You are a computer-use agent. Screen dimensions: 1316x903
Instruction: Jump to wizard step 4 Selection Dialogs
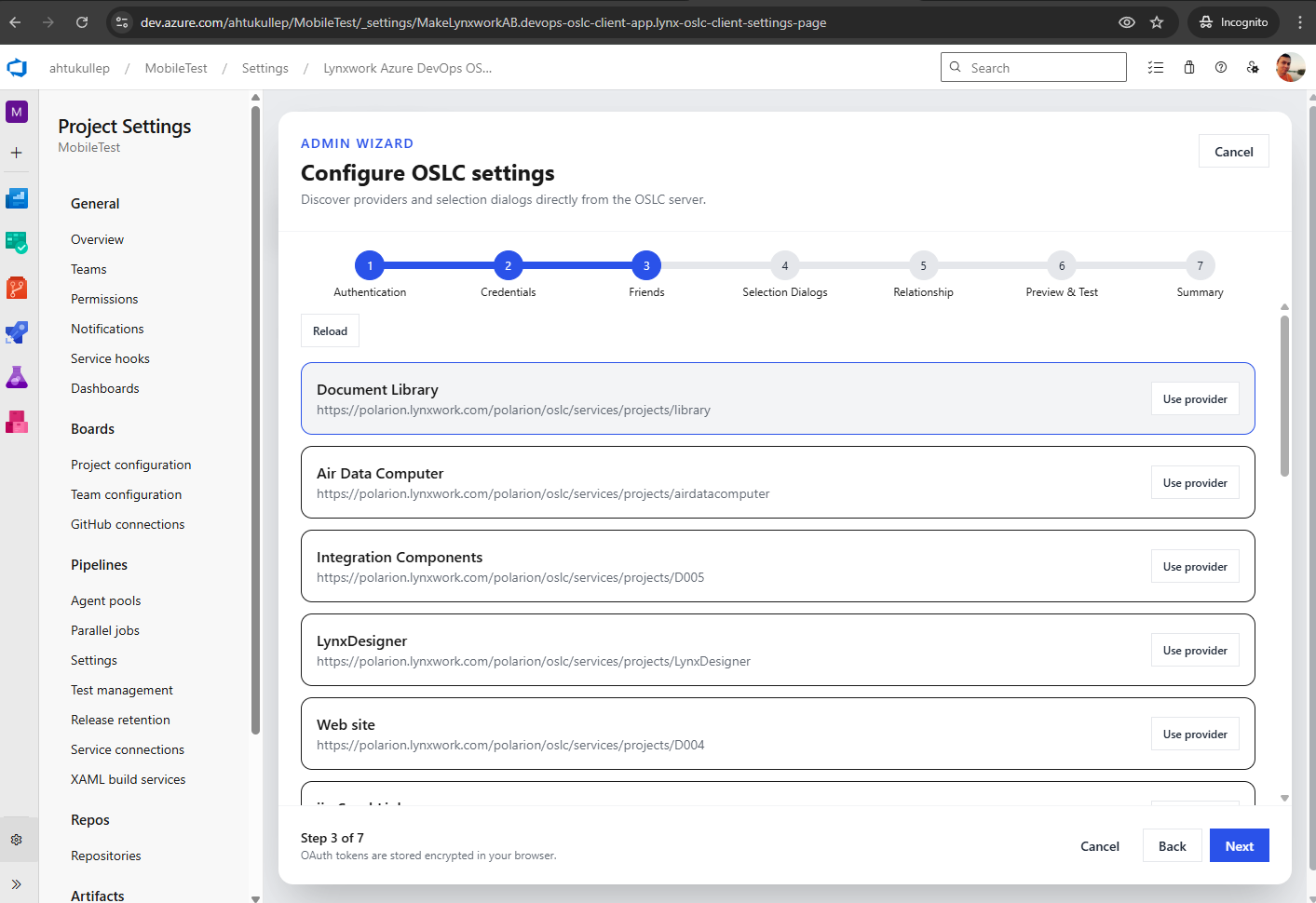click(x=785, y=266)
